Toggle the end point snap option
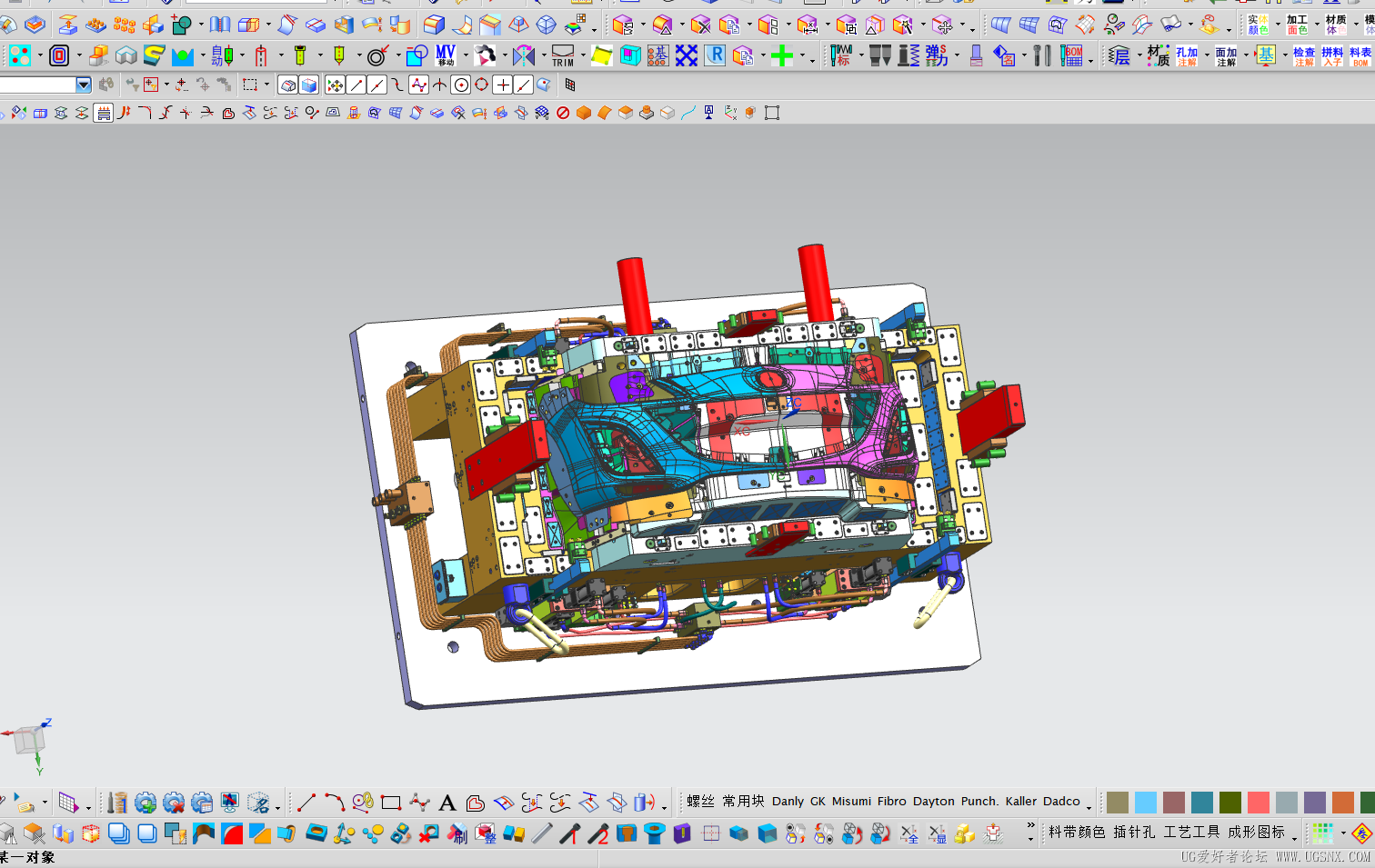The width and height of the screenshot is (1375, 868). 356,85
